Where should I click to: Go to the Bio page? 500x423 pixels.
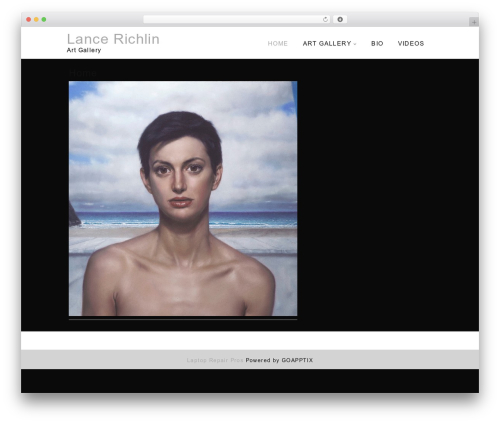377,44
